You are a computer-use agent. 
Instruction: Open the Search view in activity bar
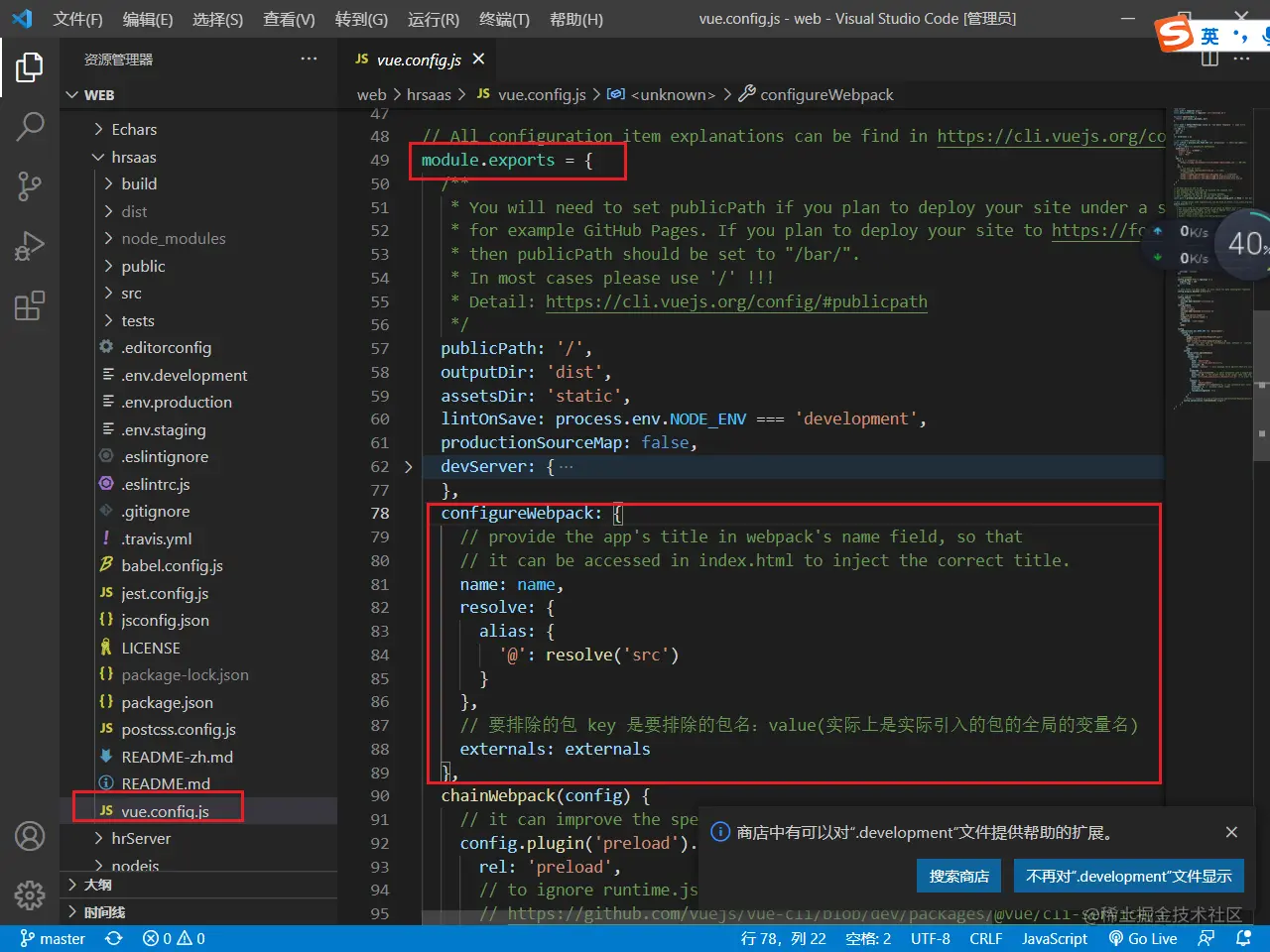(x=30, y=126)
